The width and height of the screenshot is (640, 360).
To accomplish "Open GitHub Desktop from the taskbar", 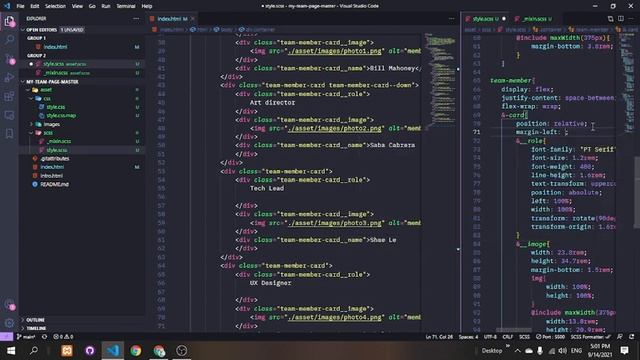I will pos(90,351).
